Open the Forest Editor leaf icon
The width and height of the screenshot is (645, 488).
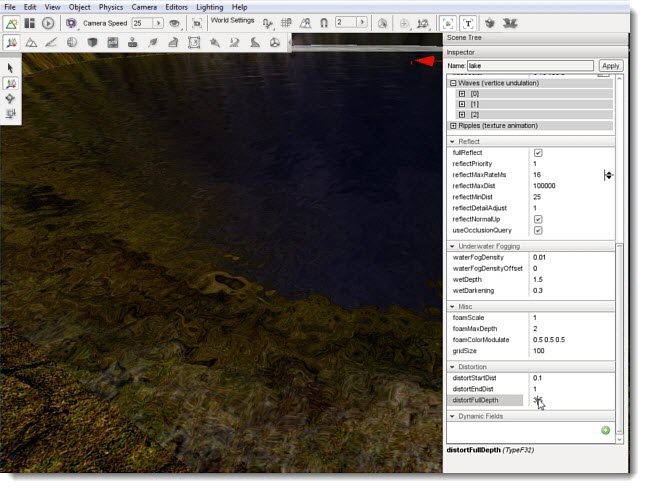[x=153, y=42]
